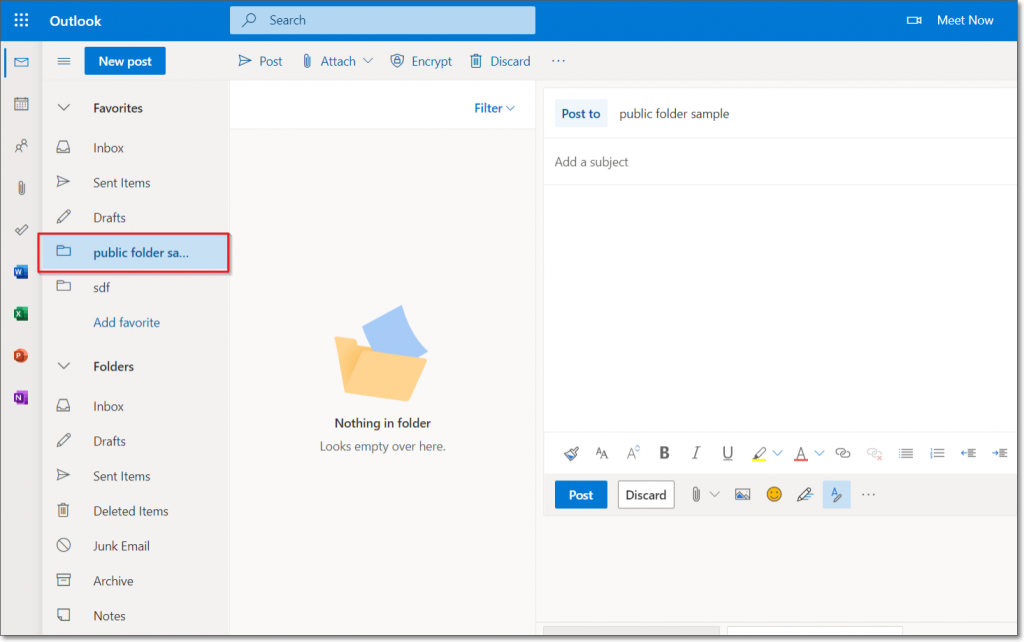Click Encrypt in the command bar
Screen dimensions: 1024x642
(421, 61)
